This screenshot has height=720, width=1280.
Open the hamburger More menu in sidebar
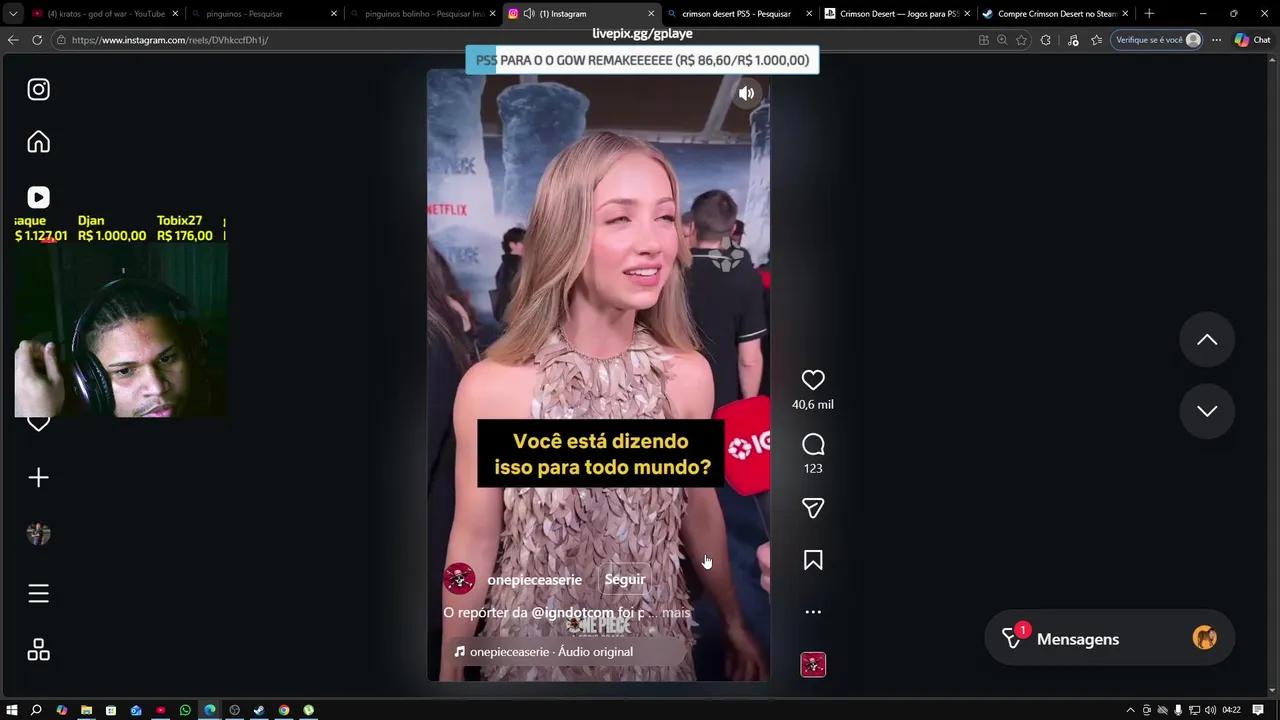[38, 594]
